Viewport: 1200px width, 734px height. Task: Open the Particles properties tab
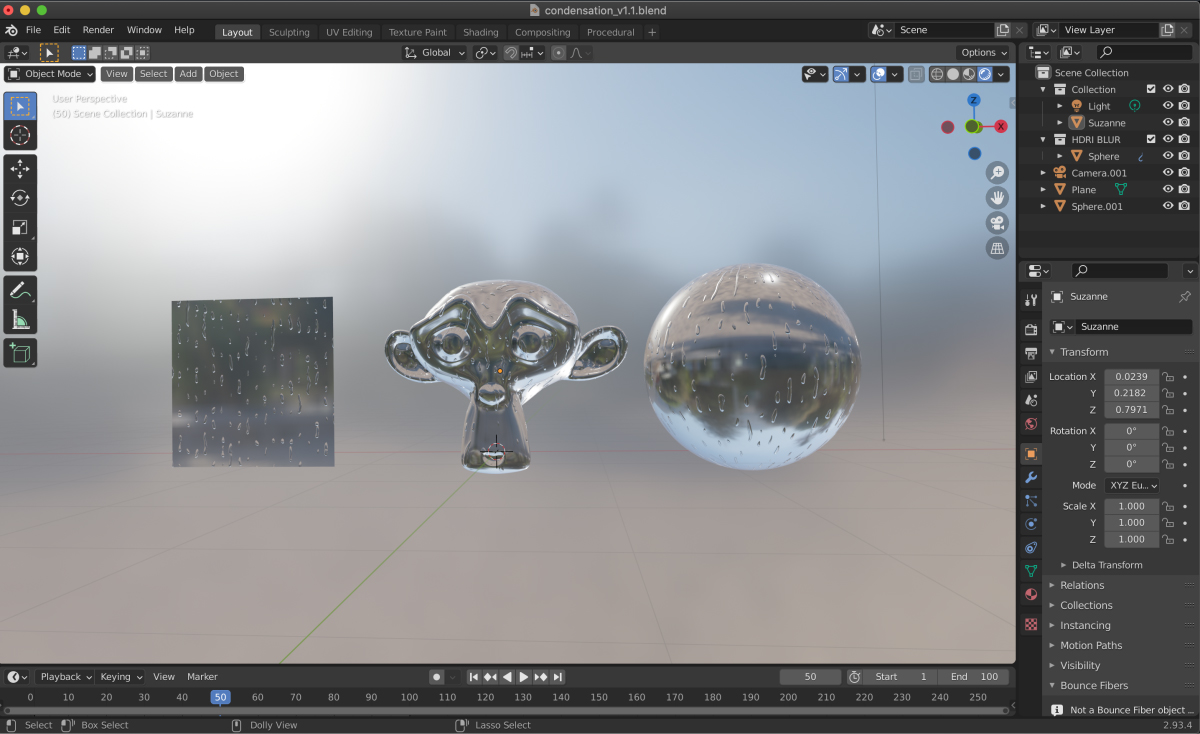coord(1031,500)
